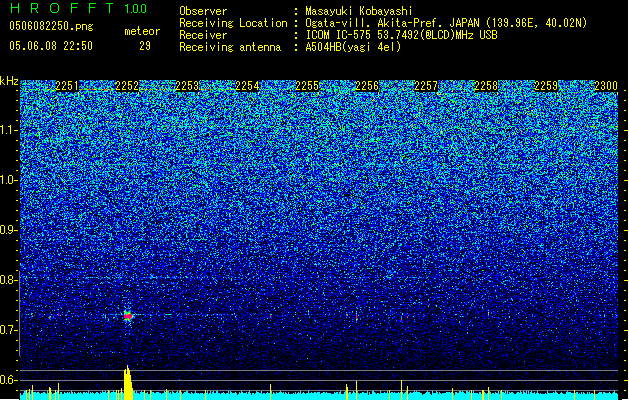629x400 pixels.
Task: Click the bright red meteor echo near 2252
Action: [128, 317]
